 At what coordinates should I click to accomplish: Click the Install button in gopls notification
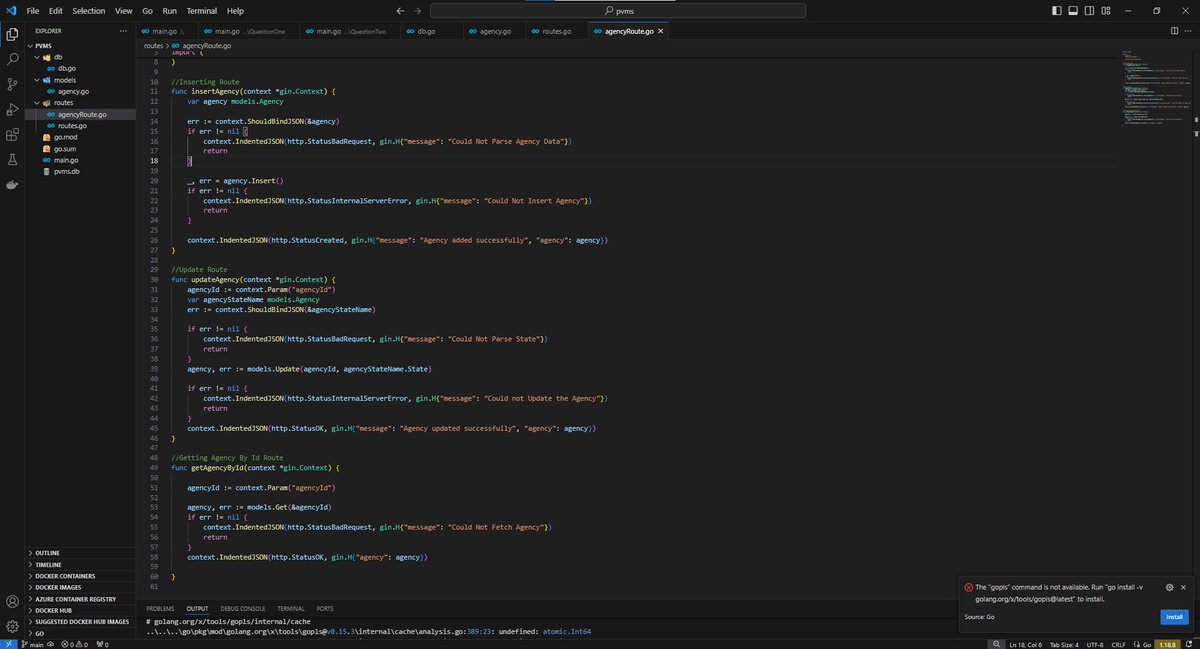pyautogui.click(x=1174, y=617)
